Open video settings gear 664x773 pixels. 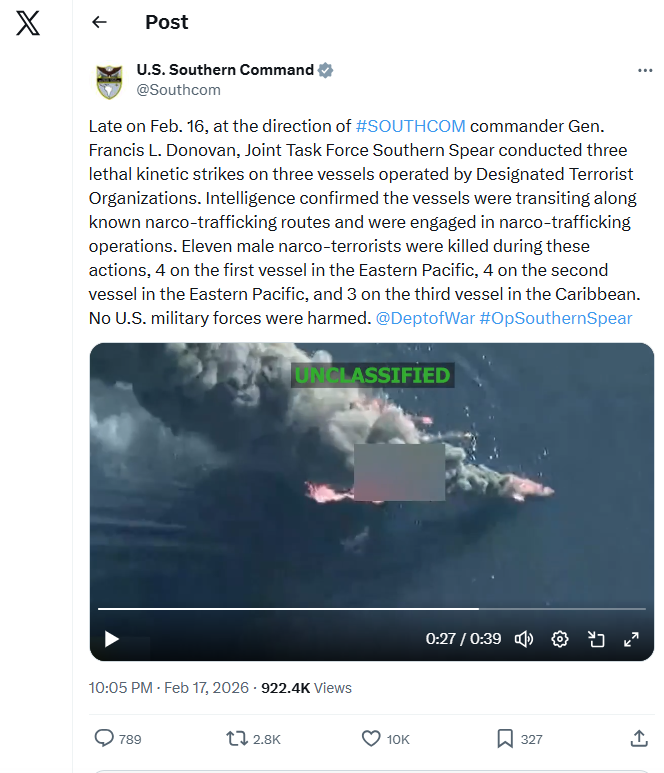click(x=559, y=639)
